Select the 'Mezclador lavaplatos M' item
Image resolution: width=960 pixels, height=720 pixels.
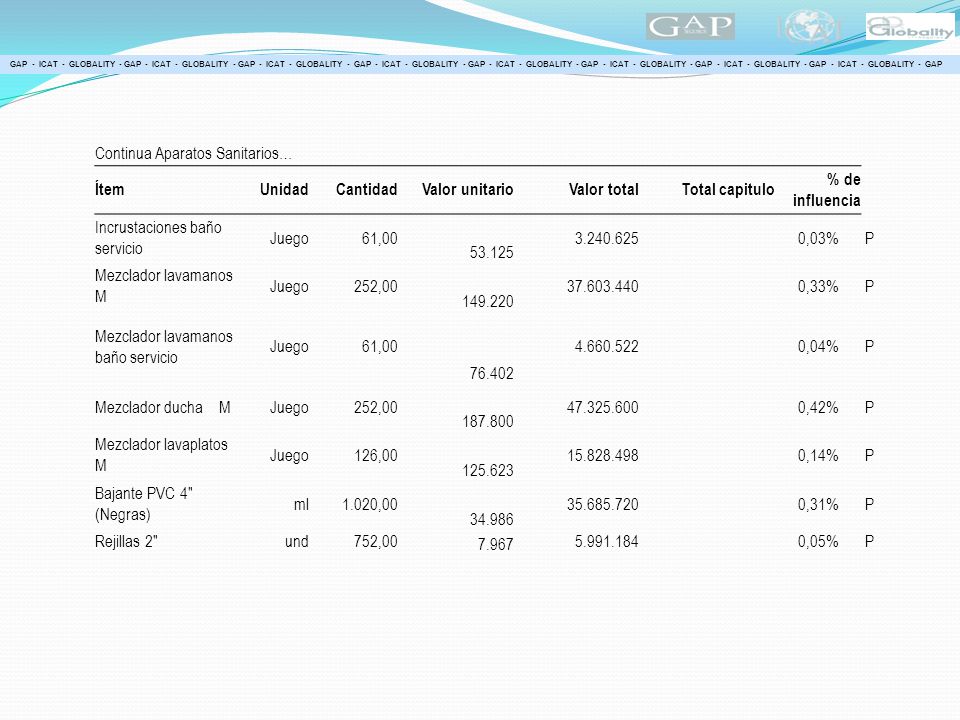coord(161,455)
